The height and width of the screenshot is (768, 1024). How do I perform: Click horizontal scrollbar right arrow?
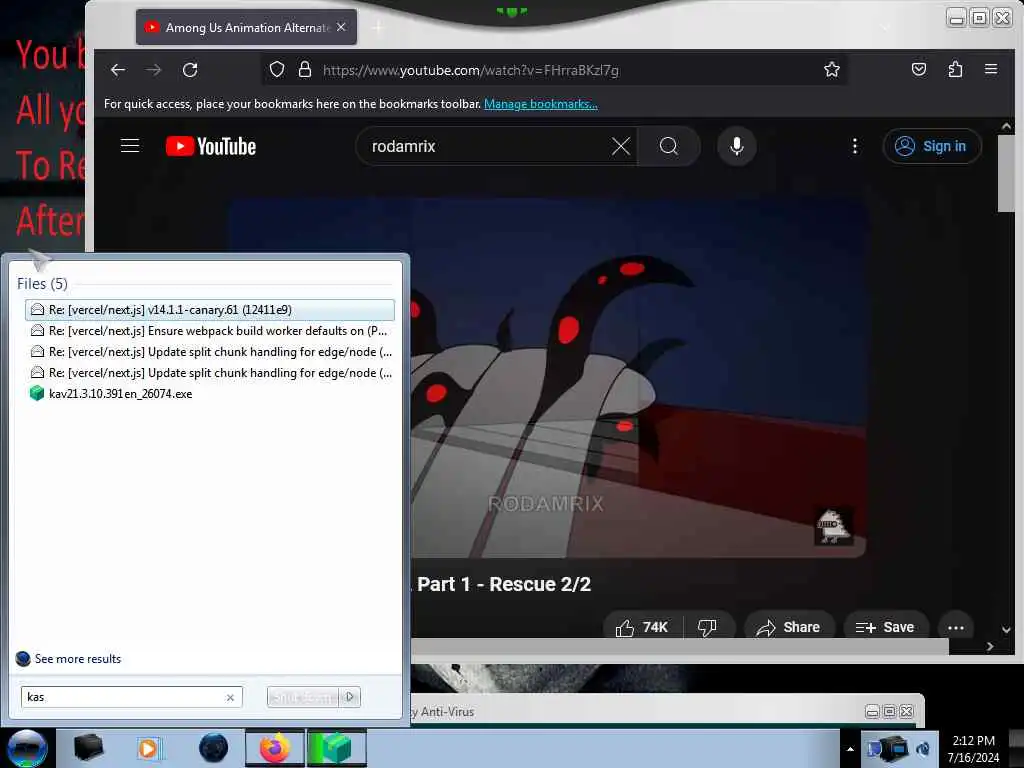click(990, 647)
